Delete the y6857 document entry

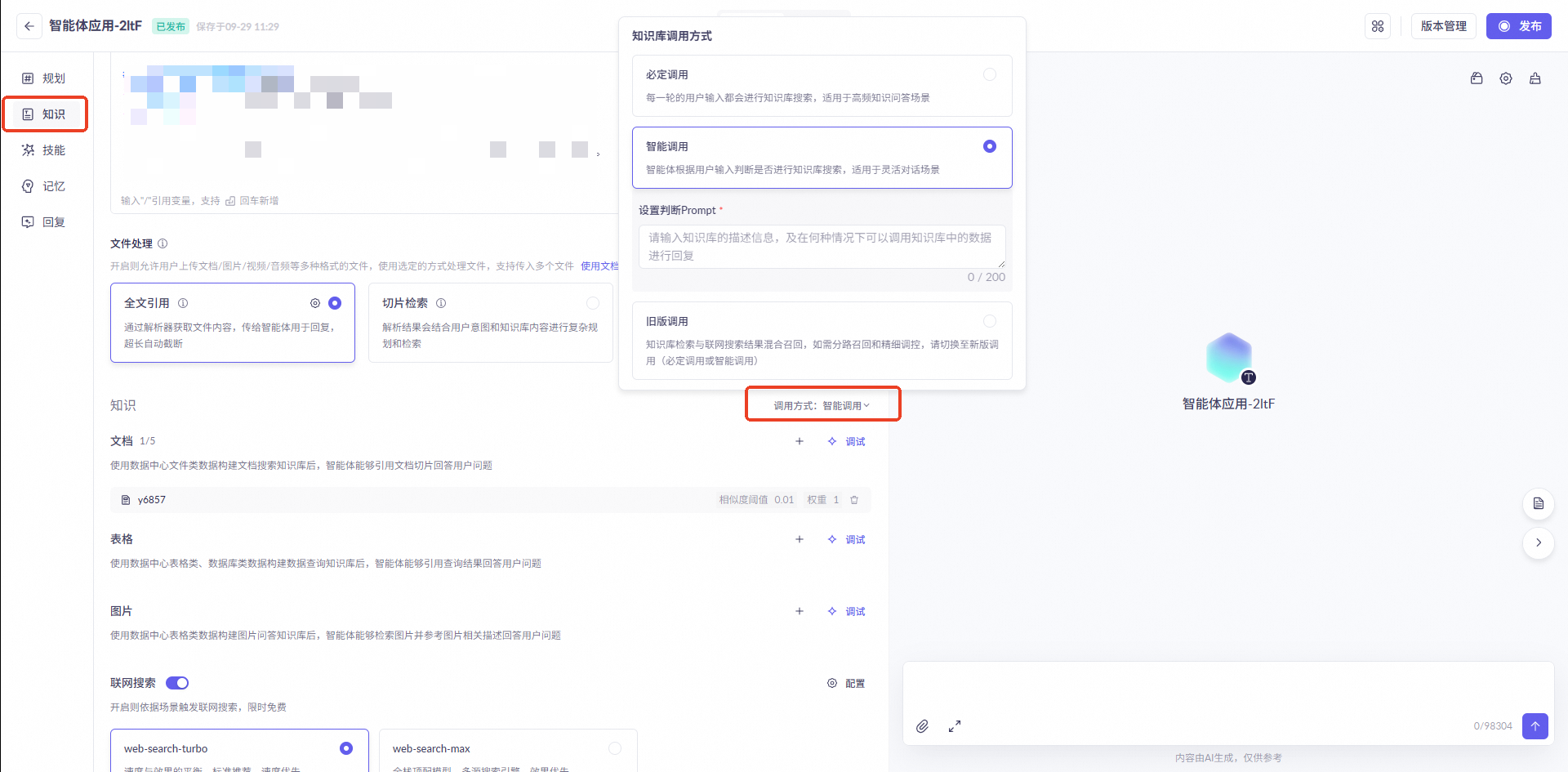pyautogui.click(x=854, y=500)
